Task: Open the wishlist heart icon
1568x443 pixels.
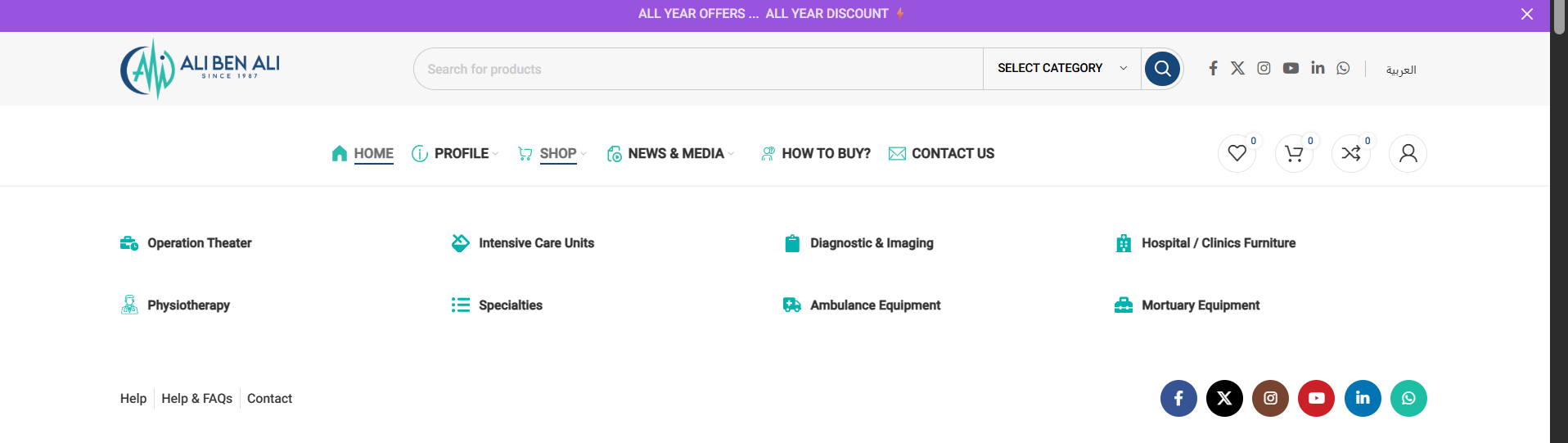Action: pos(1237,153)
